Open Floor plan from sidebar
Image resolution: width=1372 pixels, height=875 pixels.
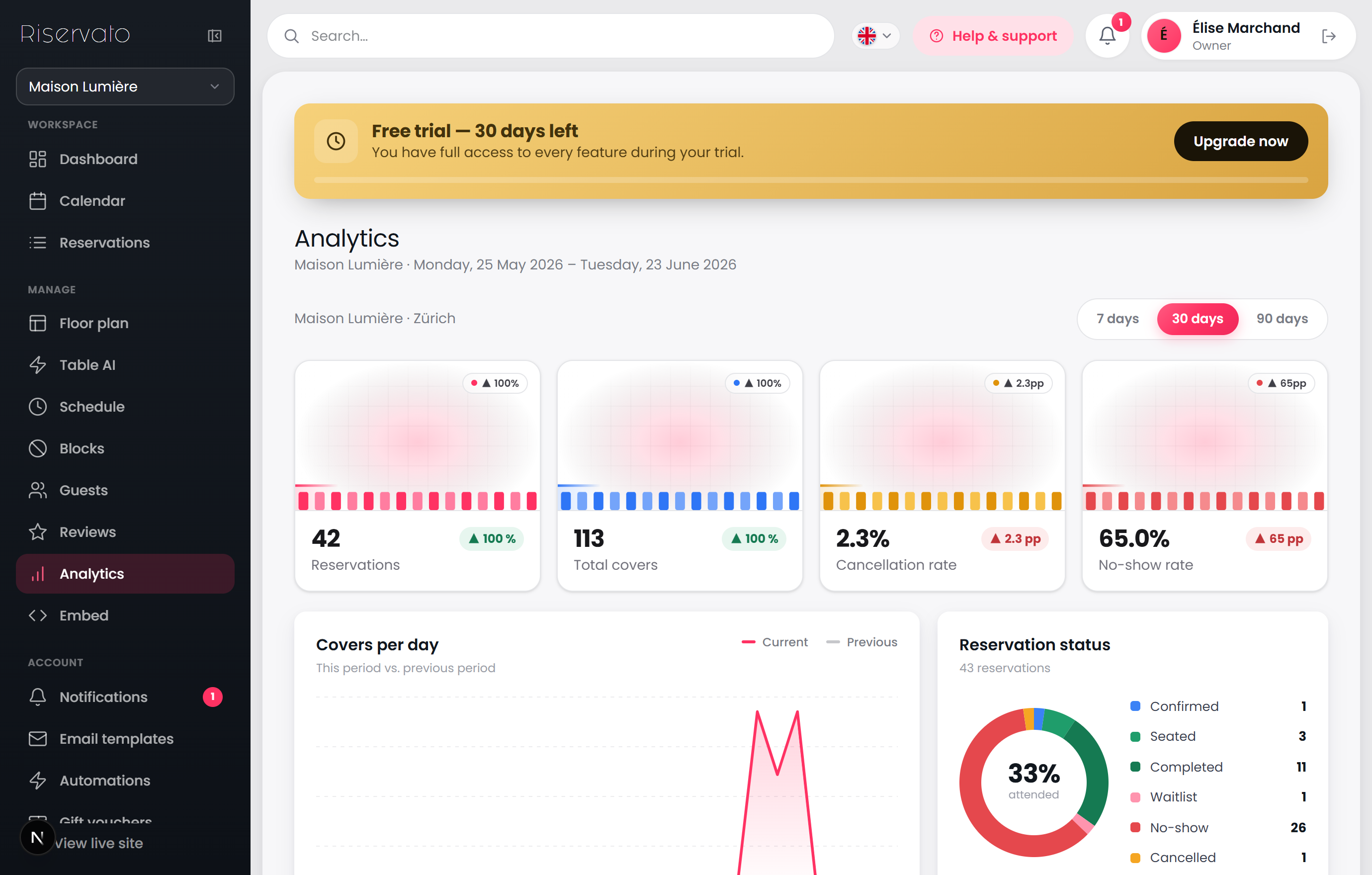(x=125, y=323)
